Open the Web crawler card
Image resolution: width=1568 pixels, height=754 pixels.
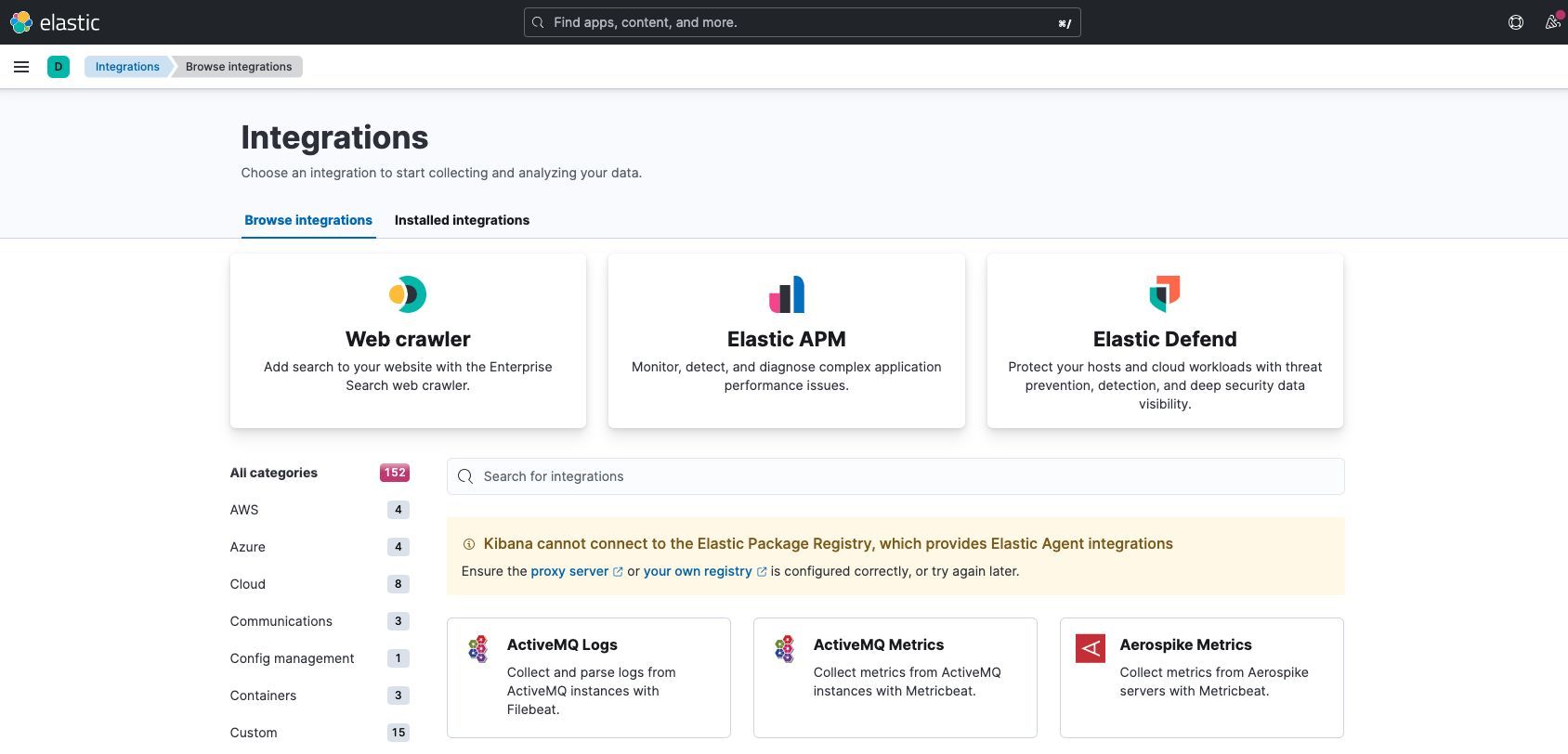click(408, 341)
